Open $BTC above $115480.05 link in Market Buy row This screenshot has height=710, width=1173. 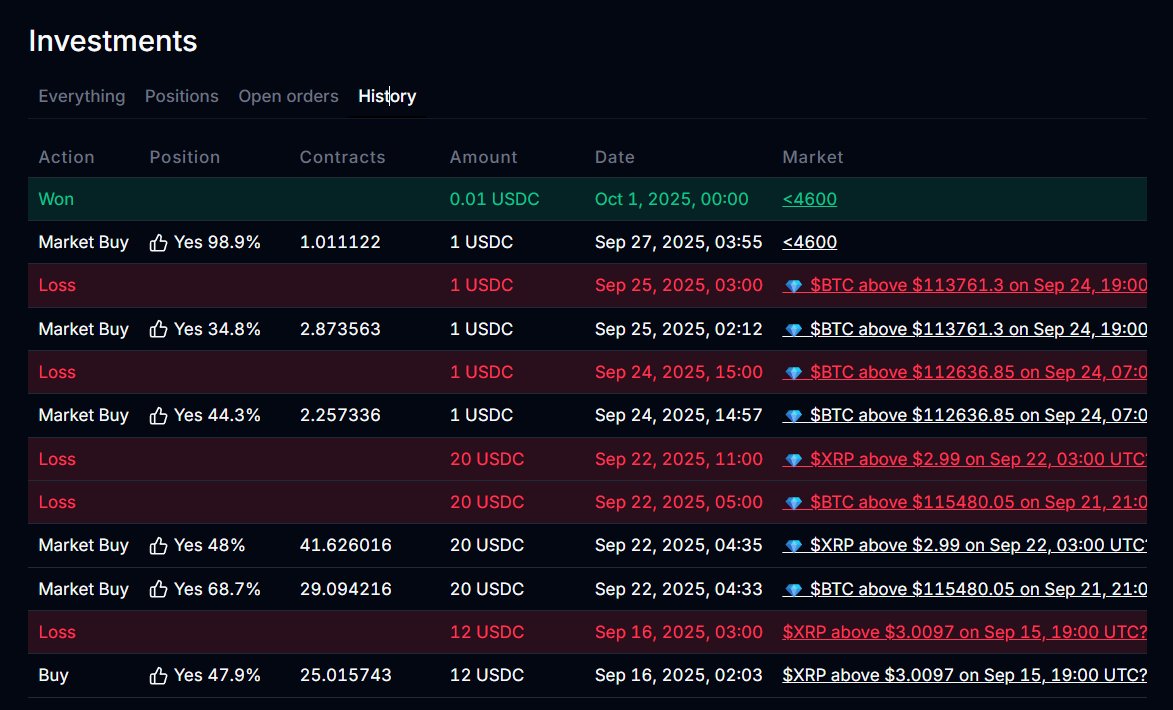(x=965, y=590)
